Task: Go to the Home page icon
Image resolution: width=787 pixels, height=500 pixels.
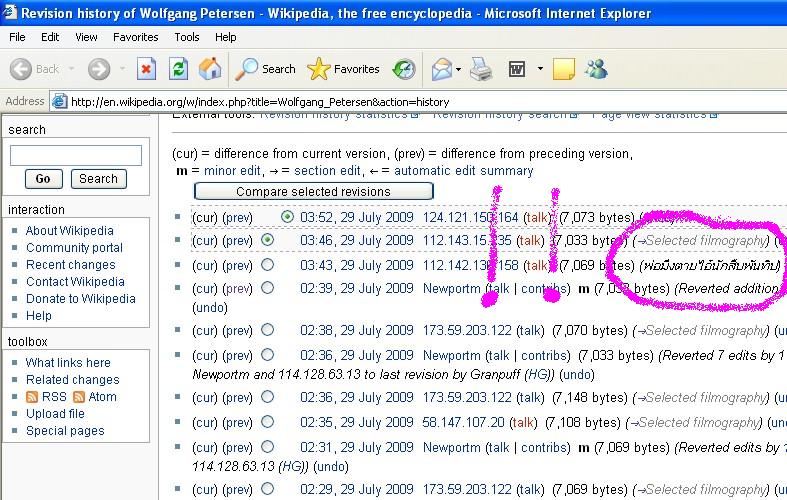Action: click(x=210, y=69)
